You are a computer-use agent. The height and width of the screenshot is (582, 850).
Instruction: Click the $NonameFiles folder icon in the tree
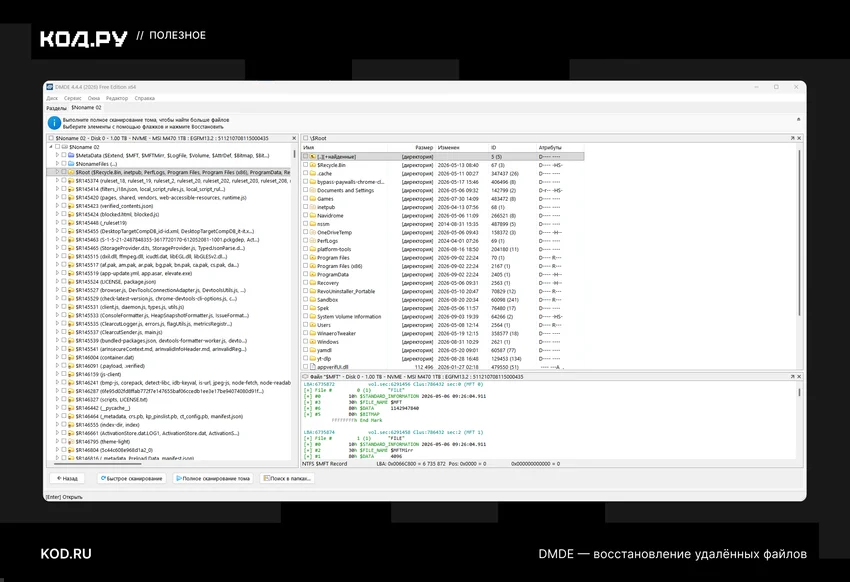coord(71,164)
